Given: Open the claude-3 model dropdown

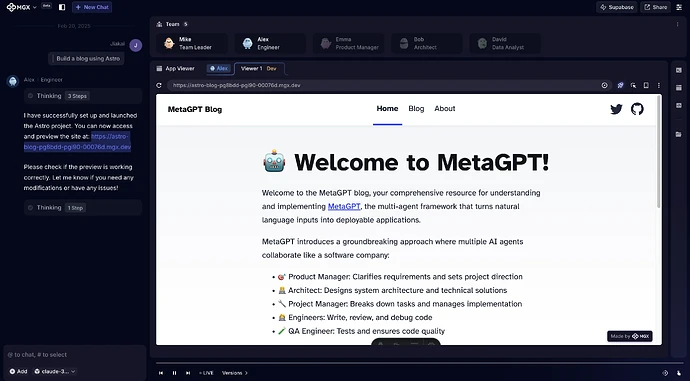Looking at the screenshot, I should click(x=55, y=371).
